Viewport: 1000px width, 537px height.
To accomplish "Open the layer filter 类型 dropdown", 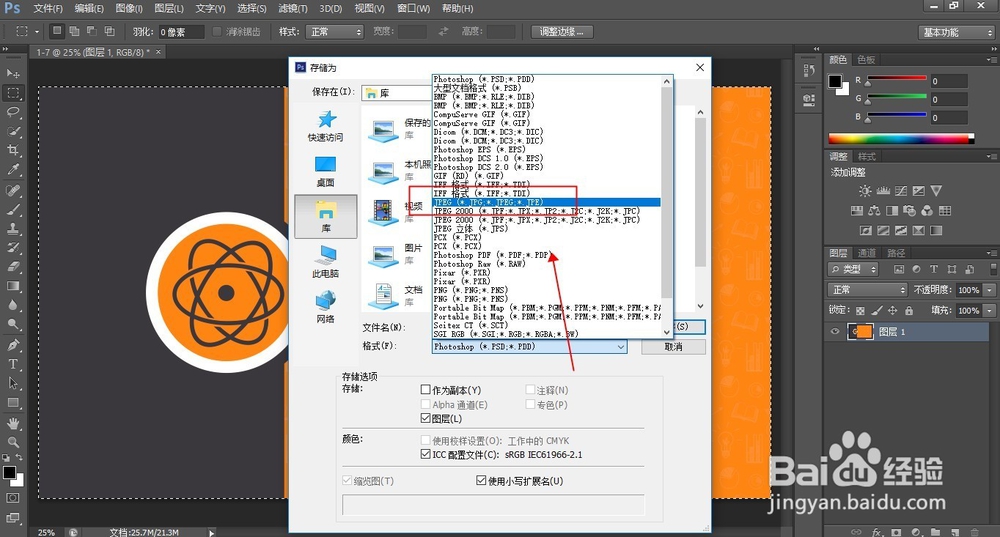I will tap(853, 269).
